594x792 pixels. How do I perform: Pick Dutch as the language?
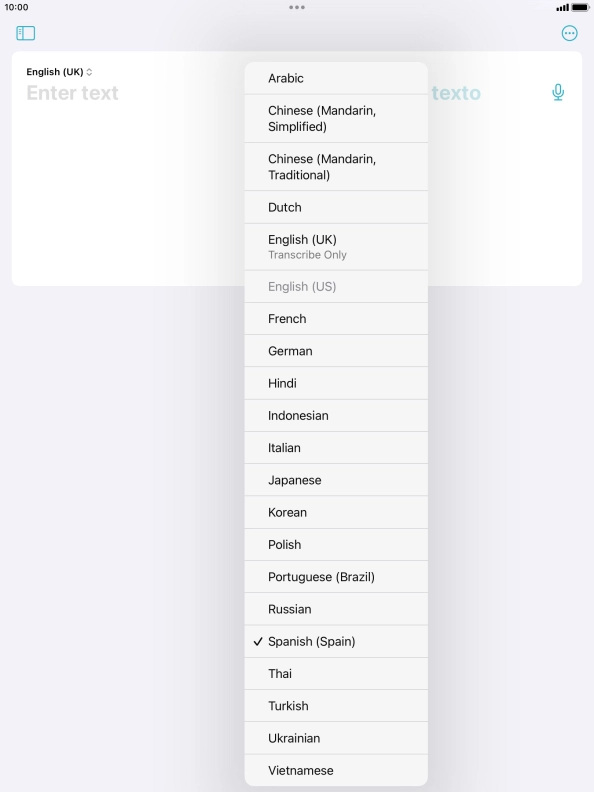pos(336,207)
